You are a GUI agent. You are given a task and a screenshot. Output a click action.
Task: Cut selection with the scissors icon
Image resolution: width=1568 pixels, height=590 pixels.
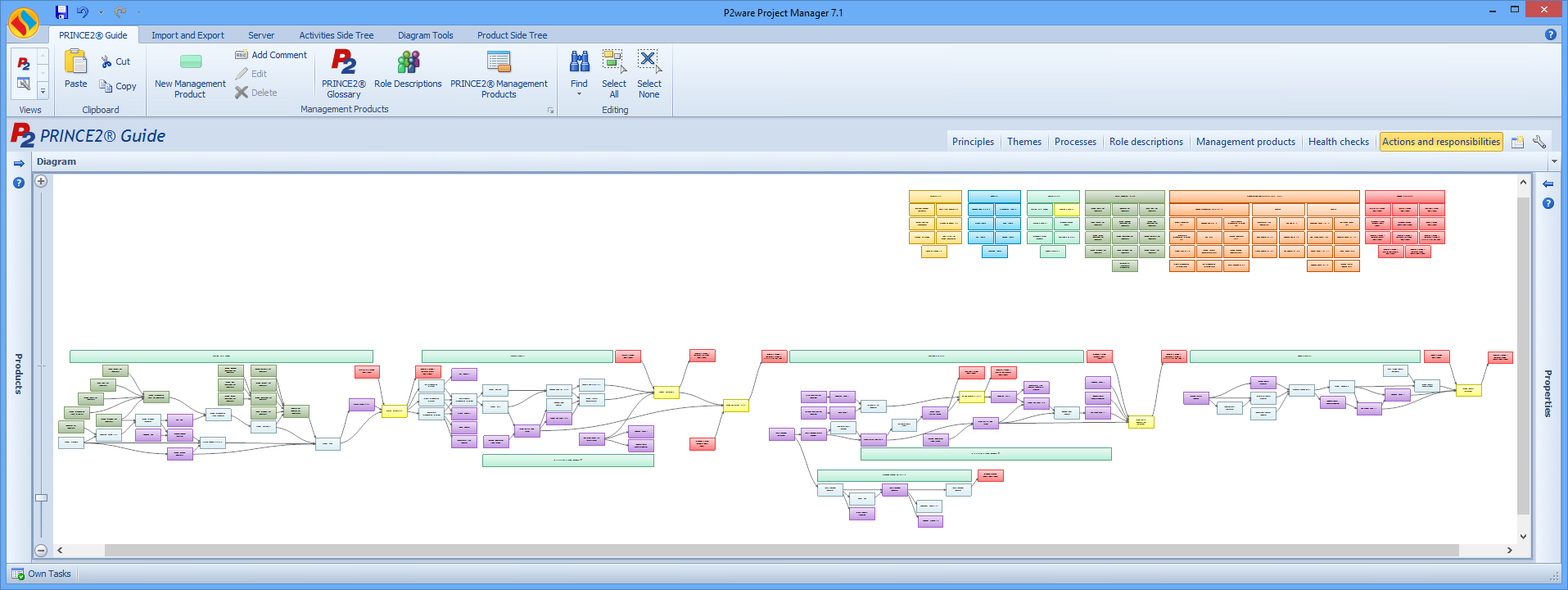point(115,61)
